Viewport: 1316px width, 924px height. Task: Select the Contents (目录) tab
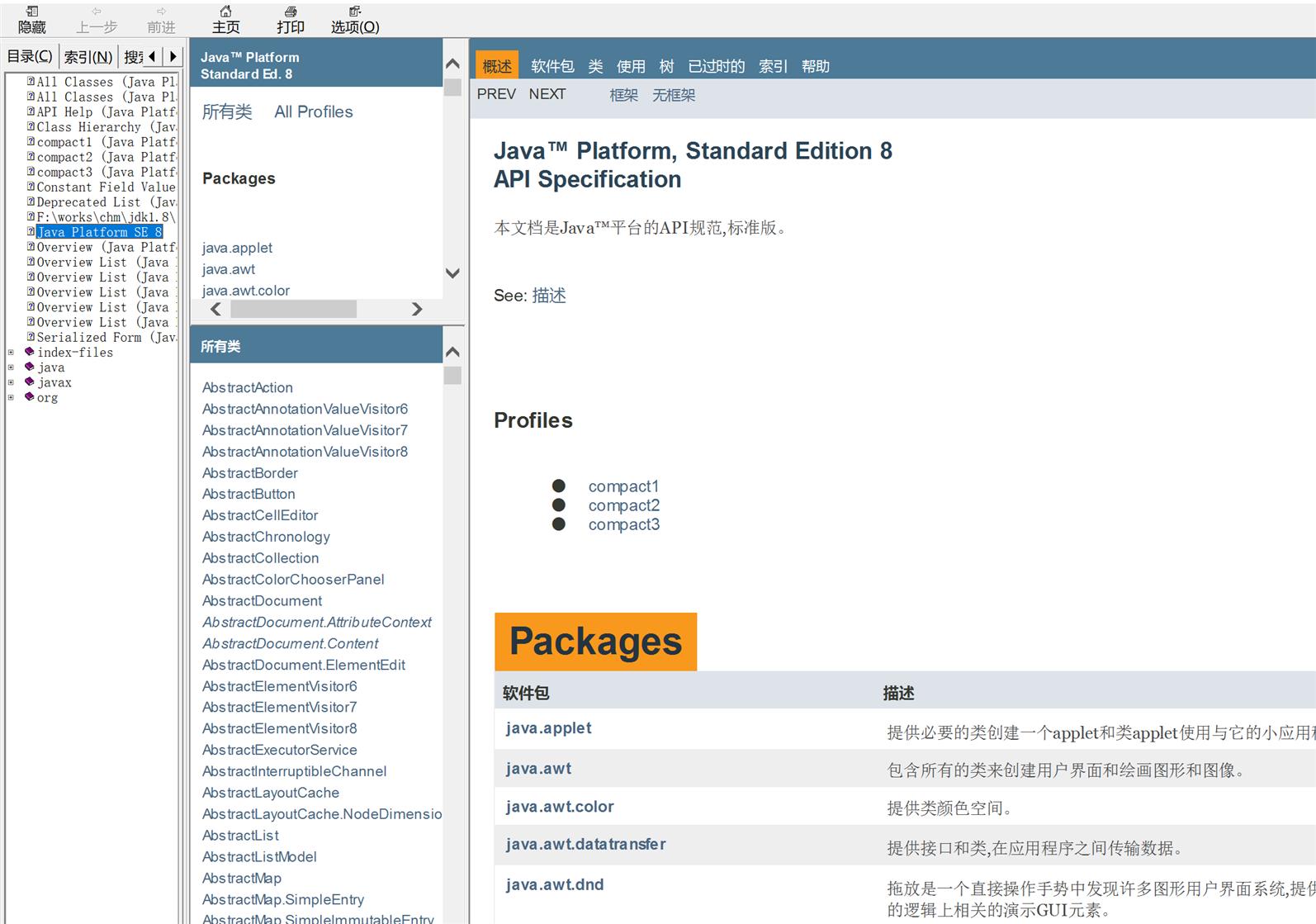30,56
